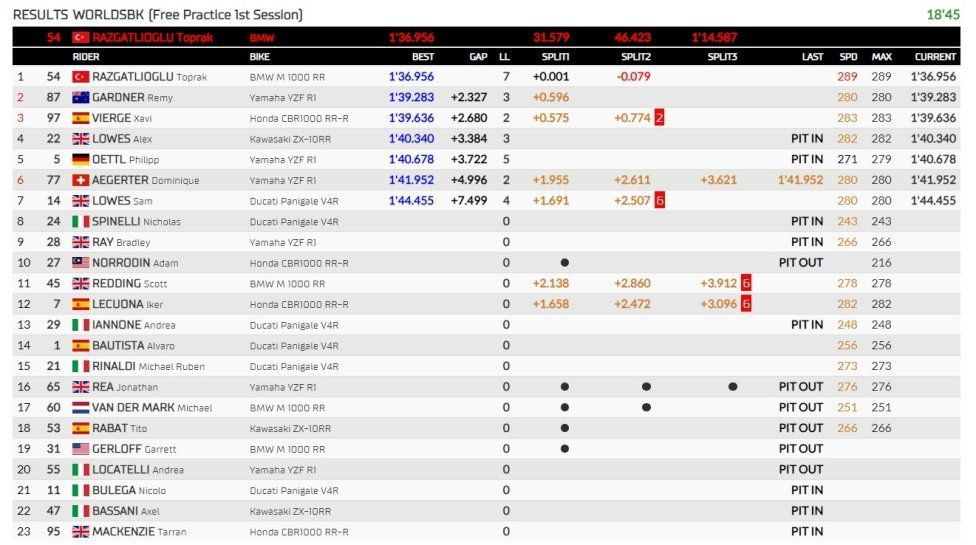The width and height of the screenshot is (976, 545).
Task: Click the CURRENT column header
Action: (935, 57)
